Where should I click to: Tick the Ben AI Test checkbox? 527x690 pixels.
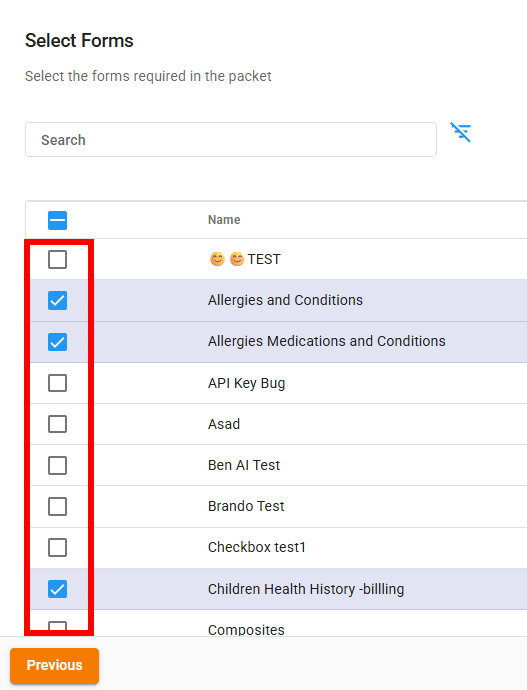coord(58,465)
